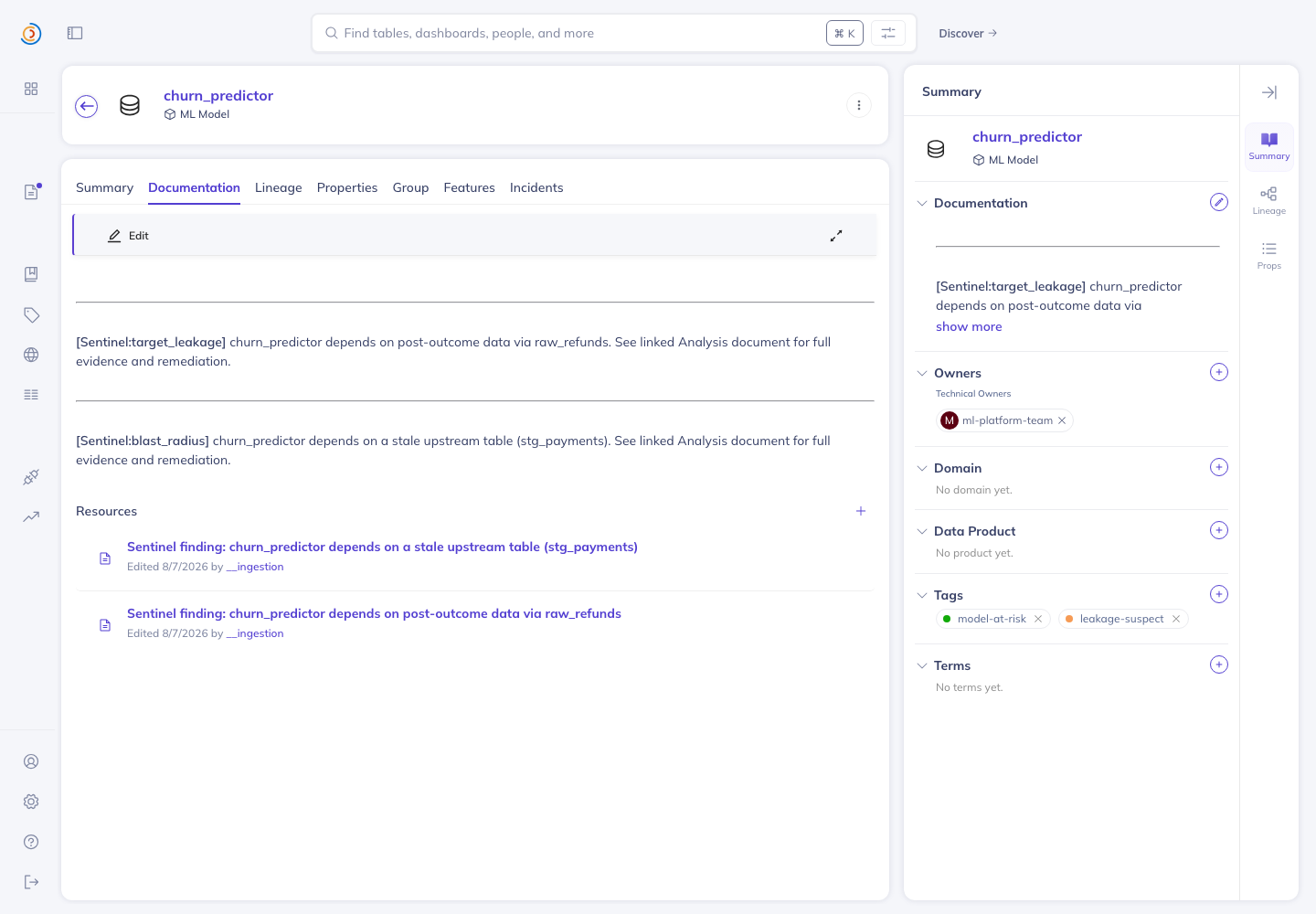Add a term with the plus icon

(1219, 664)
